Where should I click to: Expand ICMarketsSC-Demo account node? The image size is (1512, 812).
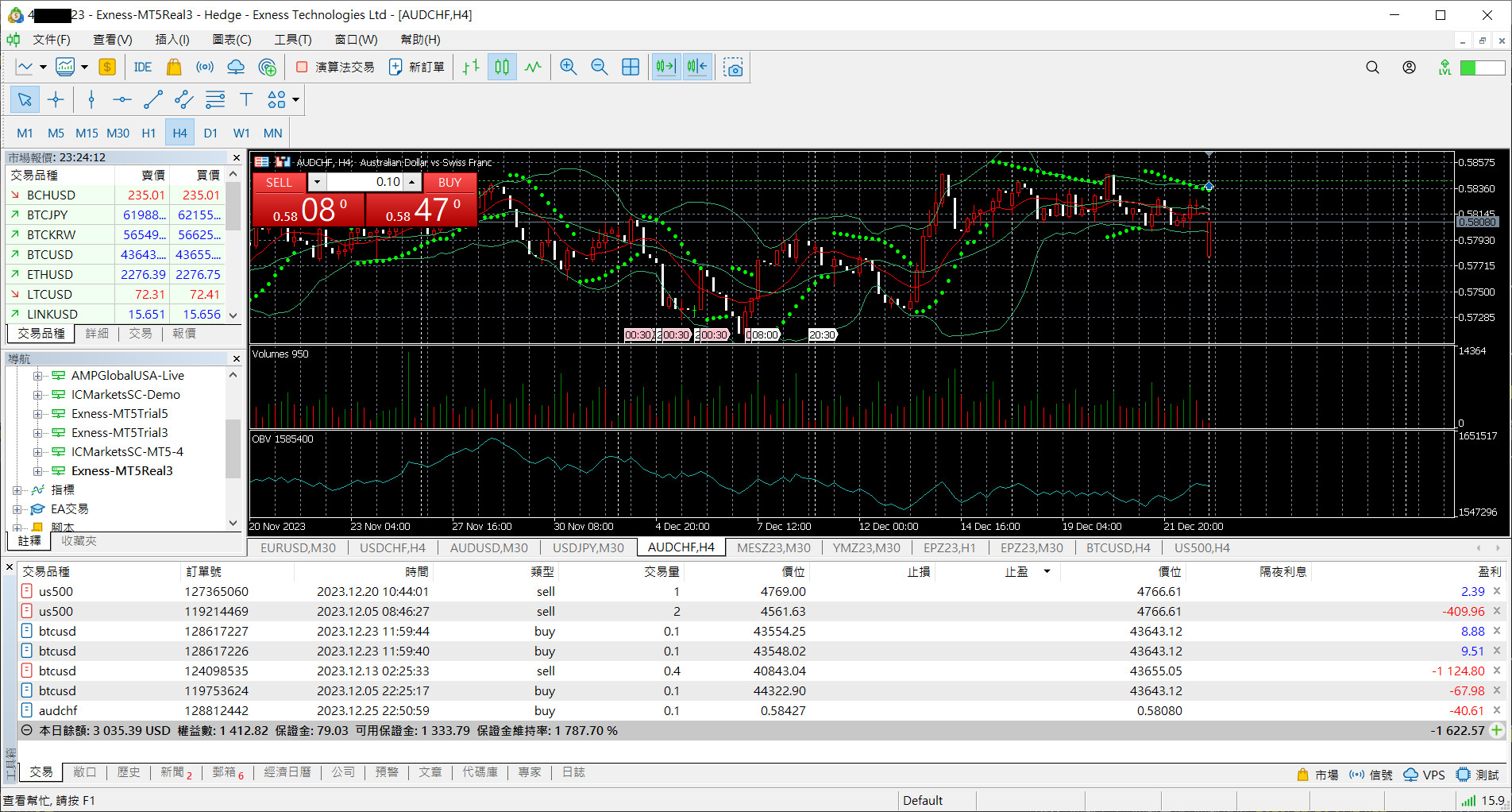coord(37,395)
